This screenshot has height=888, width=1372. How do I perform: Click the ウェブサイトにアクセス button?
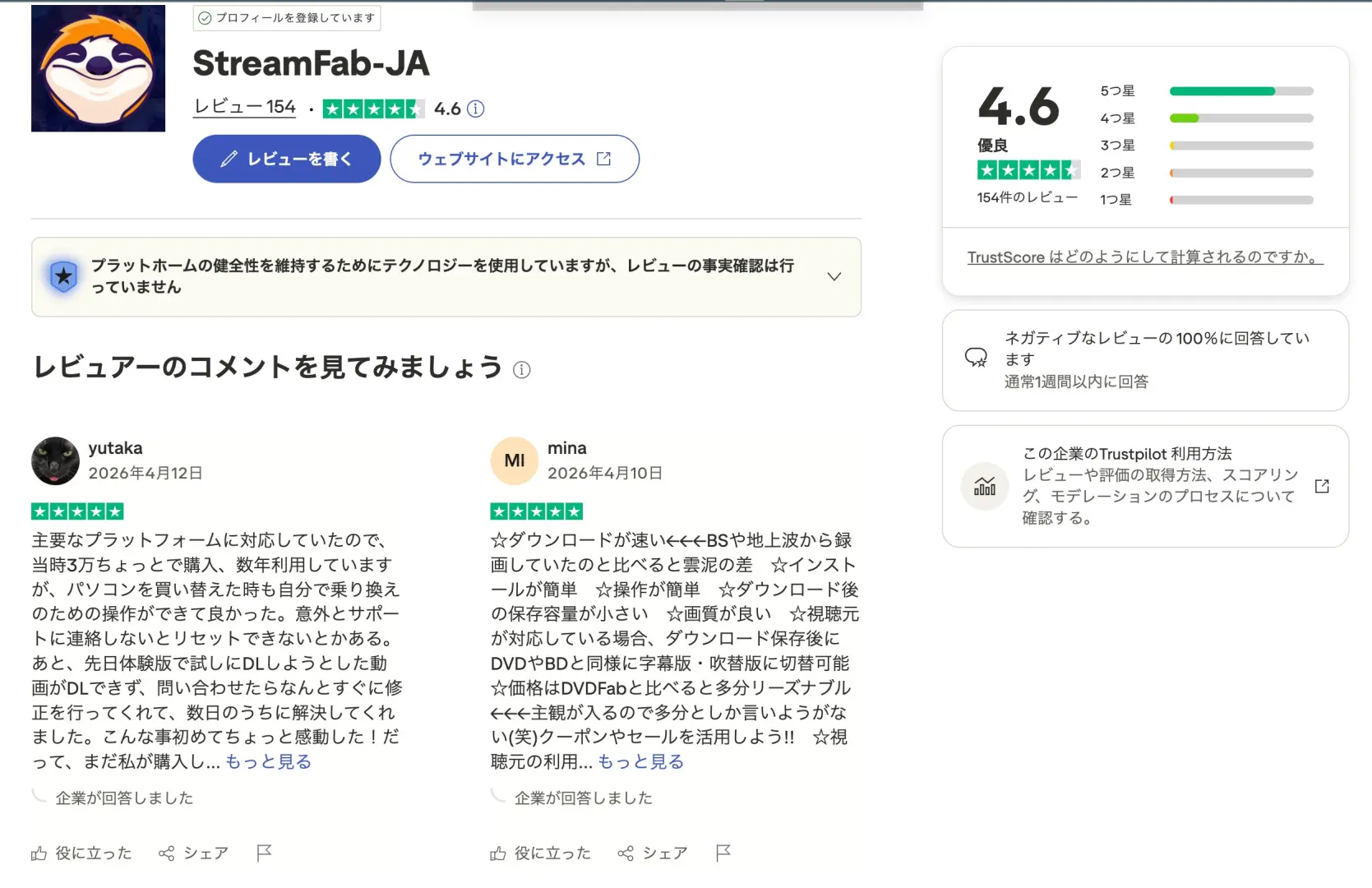(515, 159)
